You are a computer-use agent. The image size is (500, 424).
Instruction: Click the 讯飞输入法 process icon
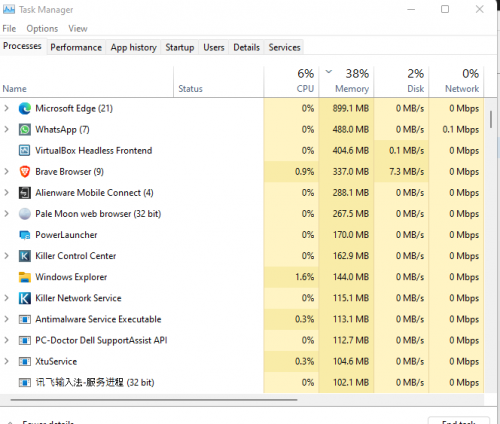click(x=25, y=382)
